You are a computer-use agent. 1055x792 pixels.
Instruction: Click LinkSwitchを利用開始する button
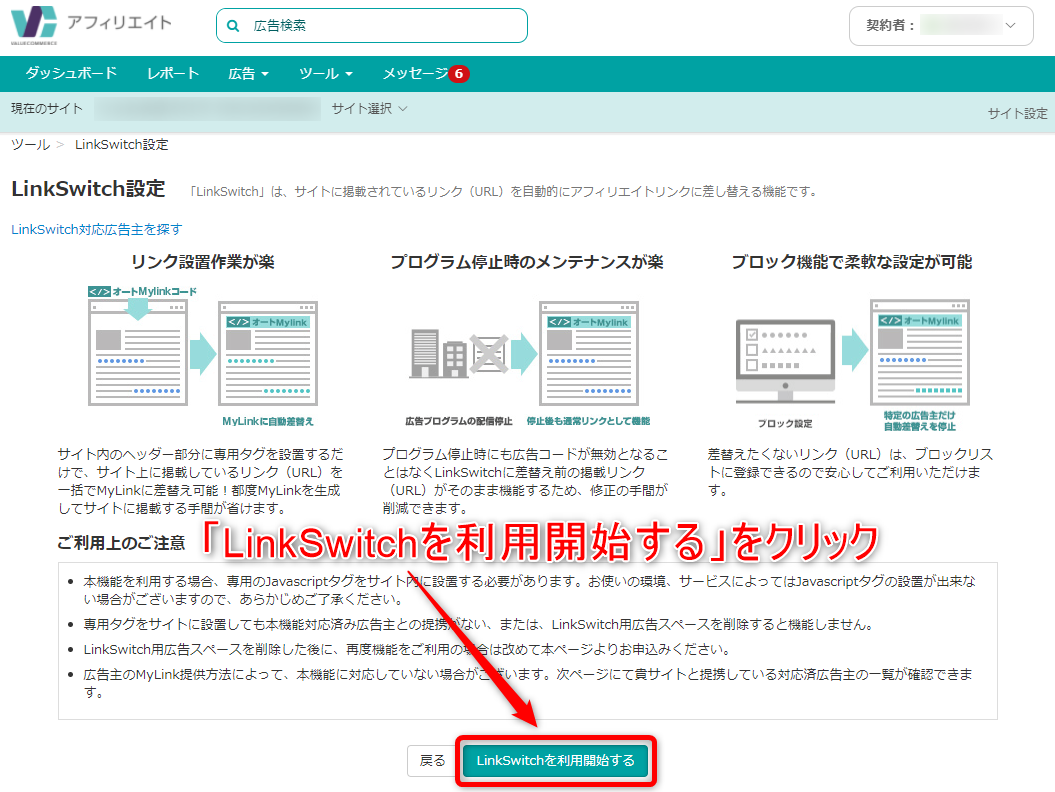pyautogui.click(x=555, y=761)
